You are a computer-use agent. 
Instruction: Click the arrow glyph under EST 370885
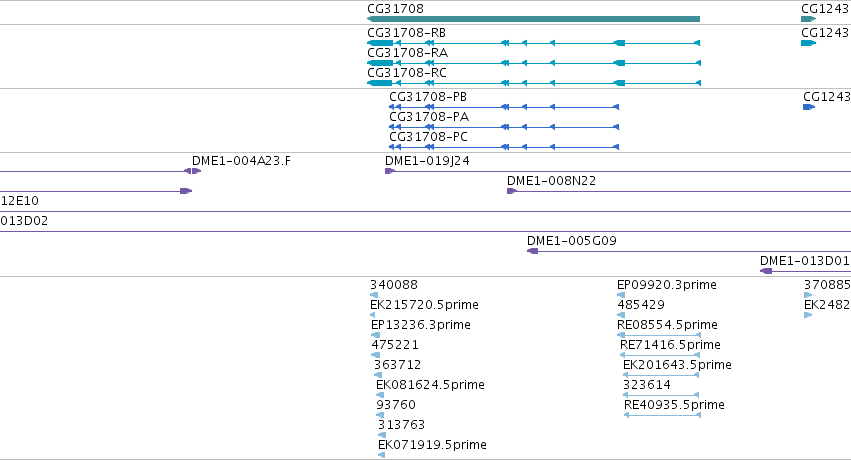pyautogui.click(x=808, y=295)
